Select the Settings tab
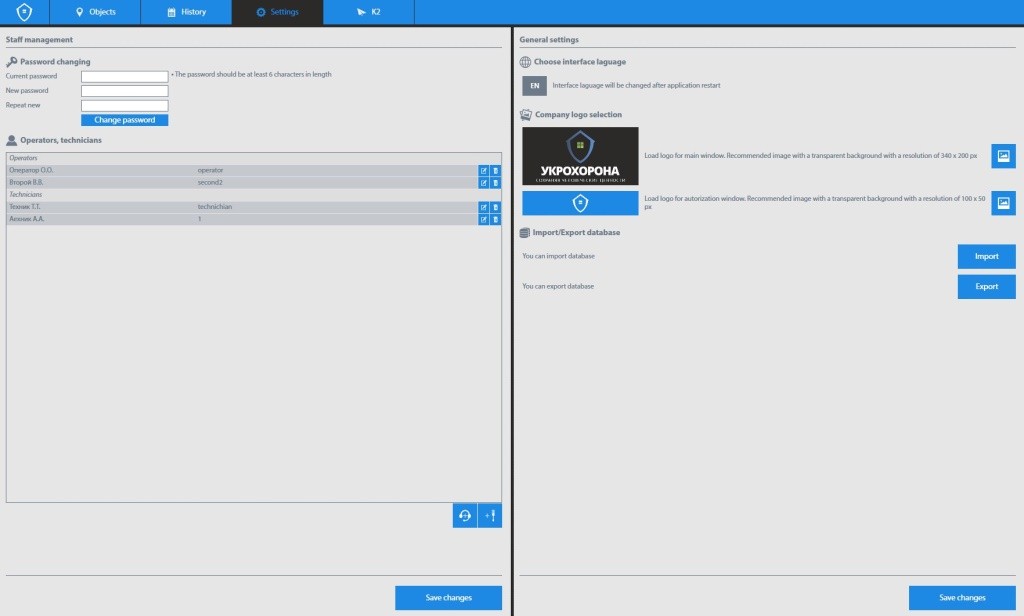Screen dimensions: 1024x616 click(278, 12)
